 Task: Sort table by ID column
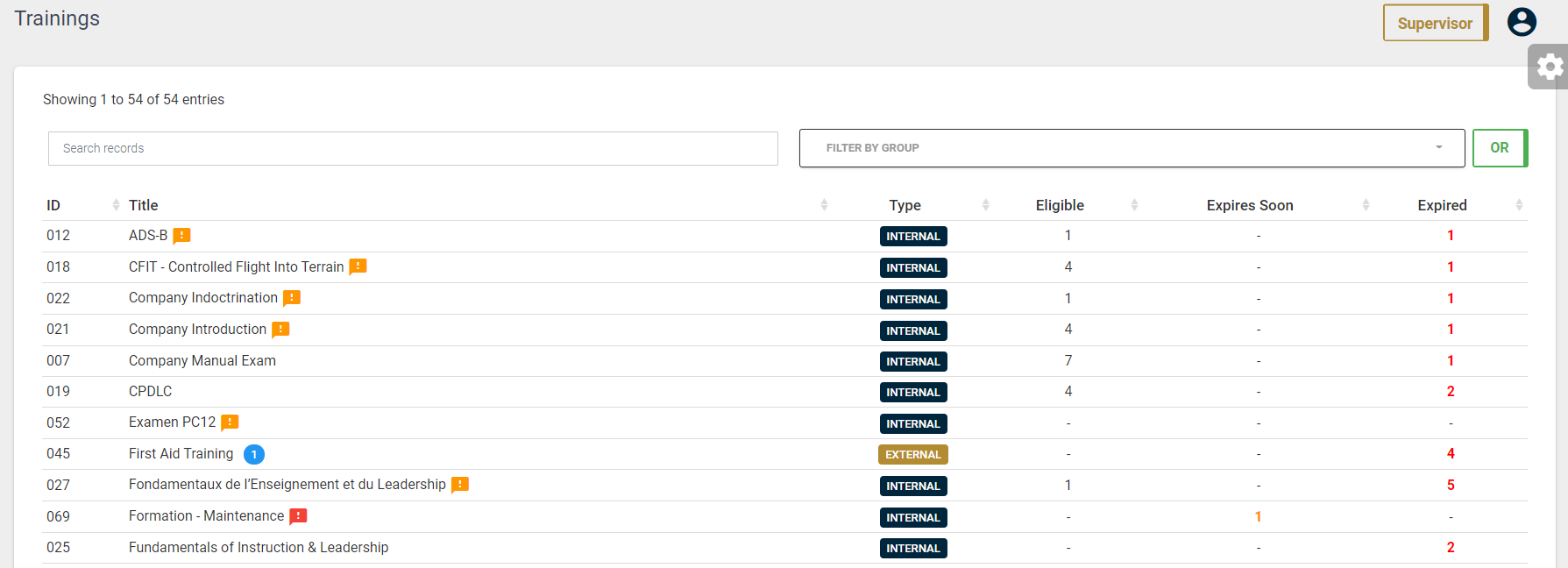coord(116,205)
